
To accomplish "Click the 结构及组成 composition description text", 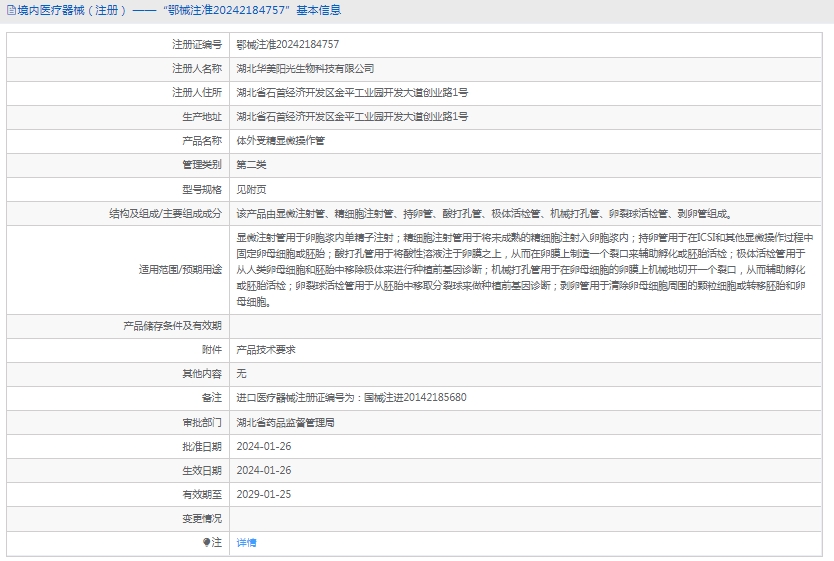I will 484,213.
